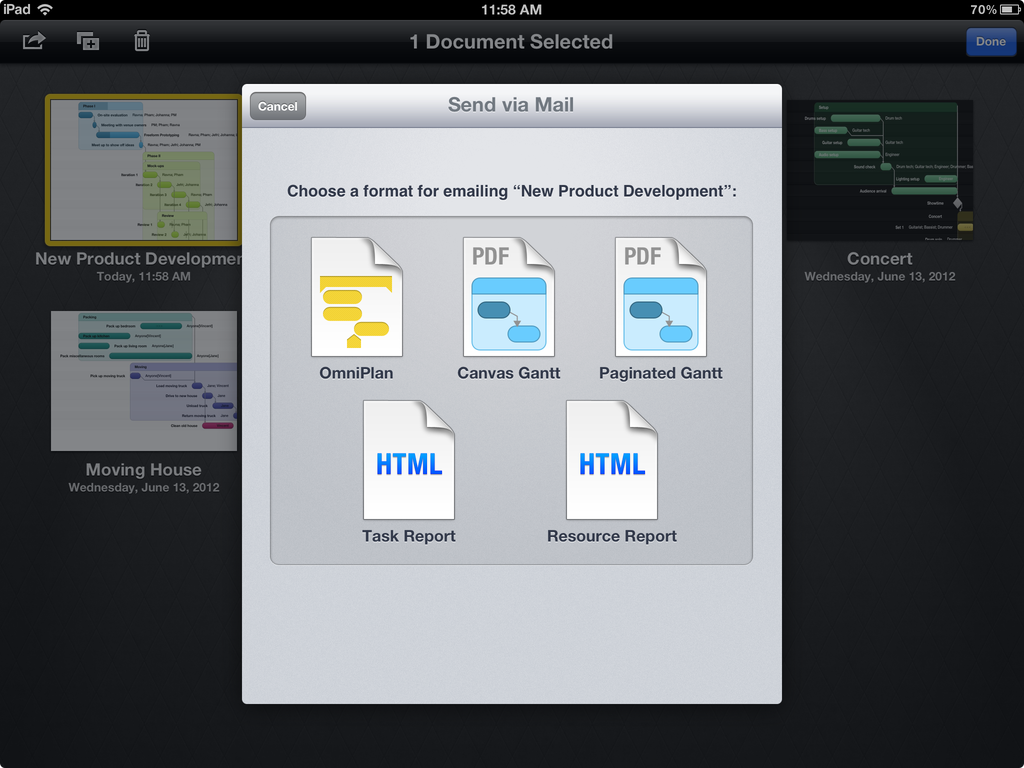The image size is (1024, 768).
Task: Choose the OmniPlan file format icon
Action: coord(357,296)
